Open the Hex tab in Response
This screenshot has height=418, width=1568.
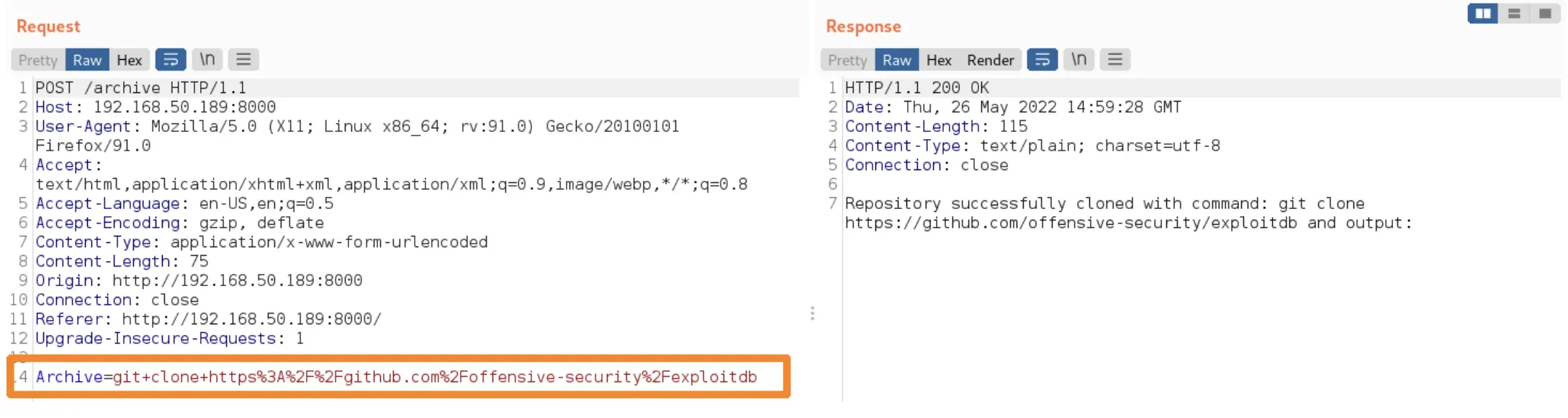[939, 60]
